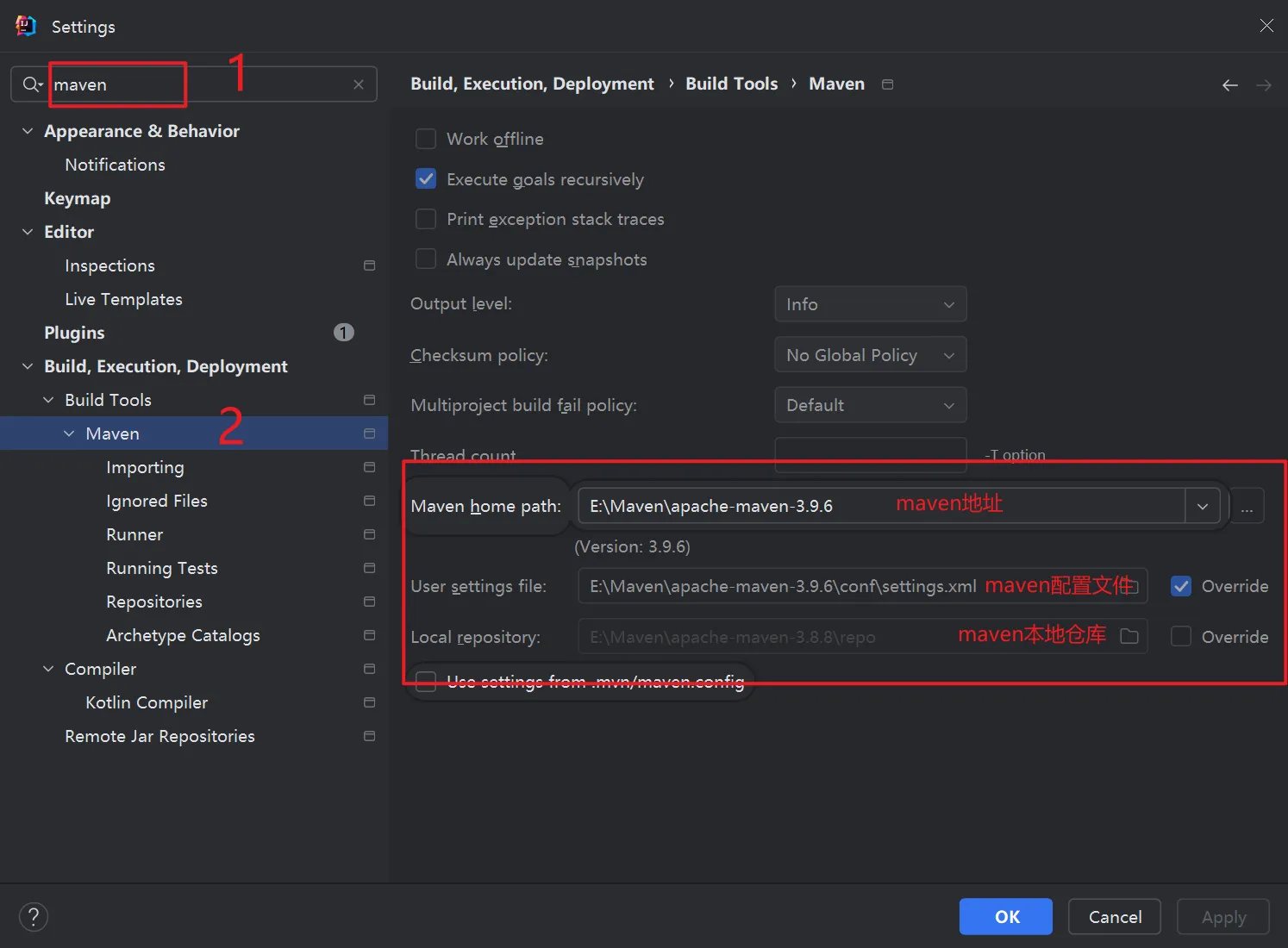Viewport: 1288px width, 948px height.
Task: Browse Maven home path with ... button
Action: 1247,506
